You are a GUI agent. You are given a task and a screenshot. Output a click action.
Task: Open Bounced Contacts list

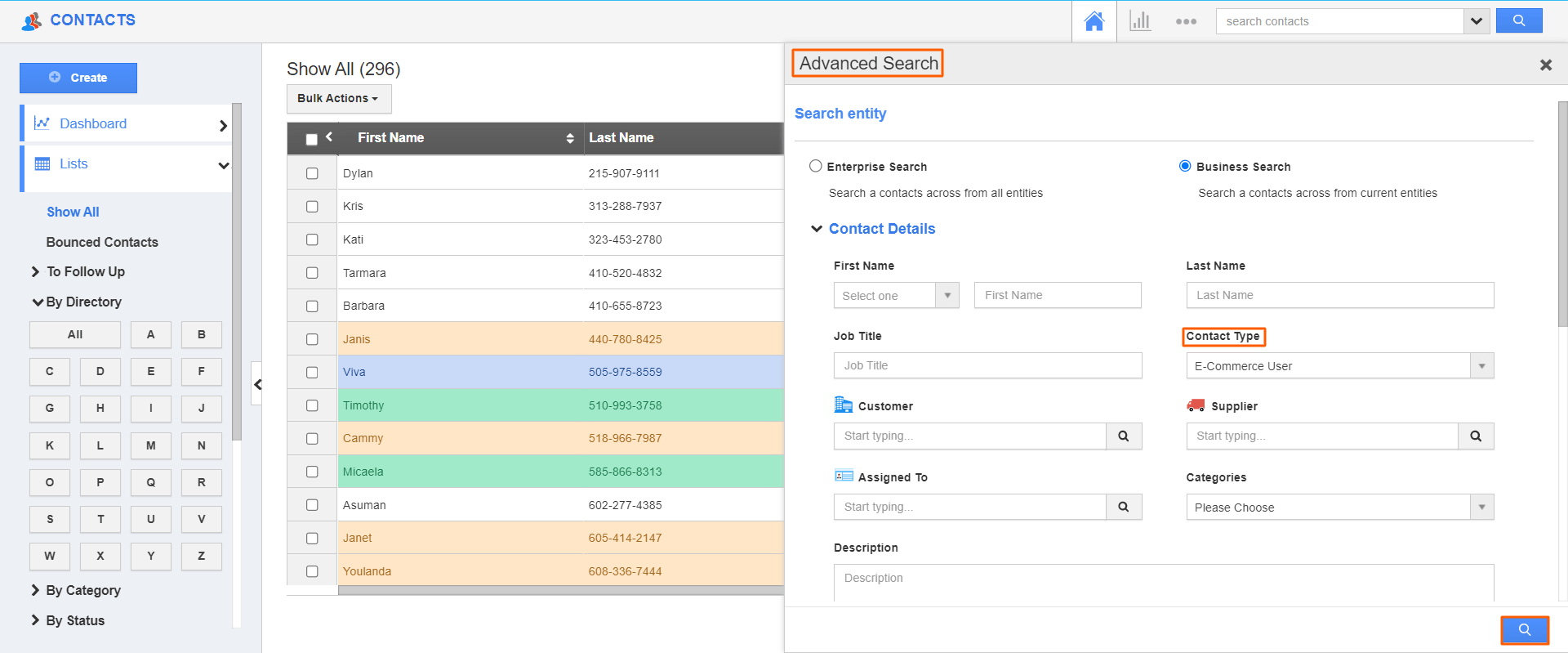[x=102, y=242]
